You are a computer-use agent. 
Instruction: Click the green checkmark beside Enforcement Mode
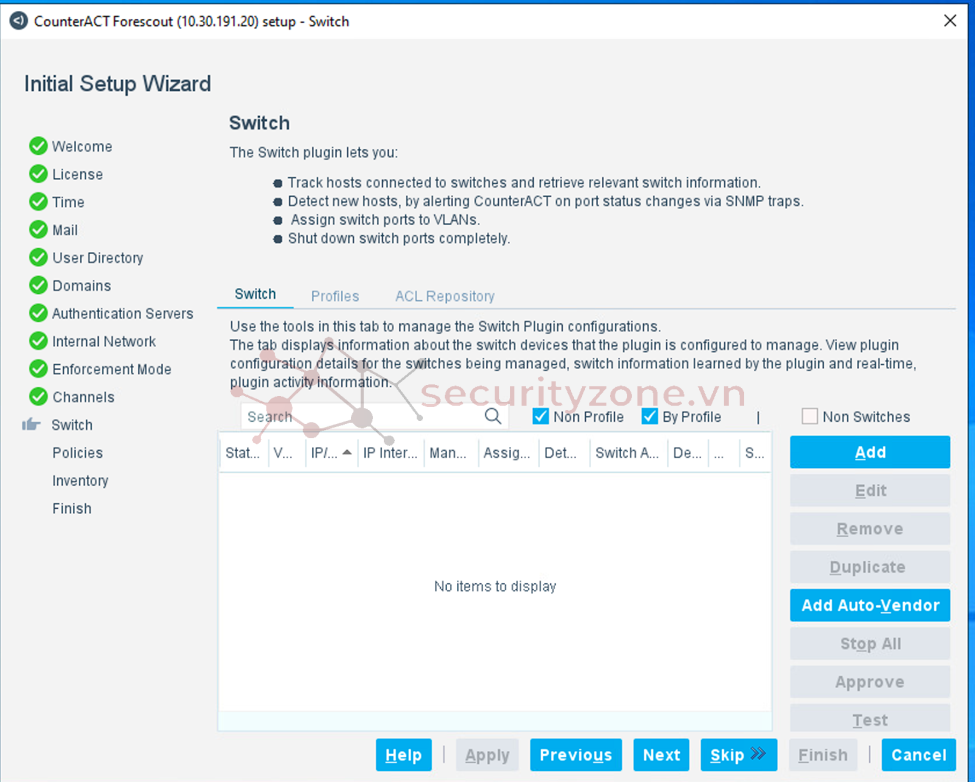pos(38,369)
